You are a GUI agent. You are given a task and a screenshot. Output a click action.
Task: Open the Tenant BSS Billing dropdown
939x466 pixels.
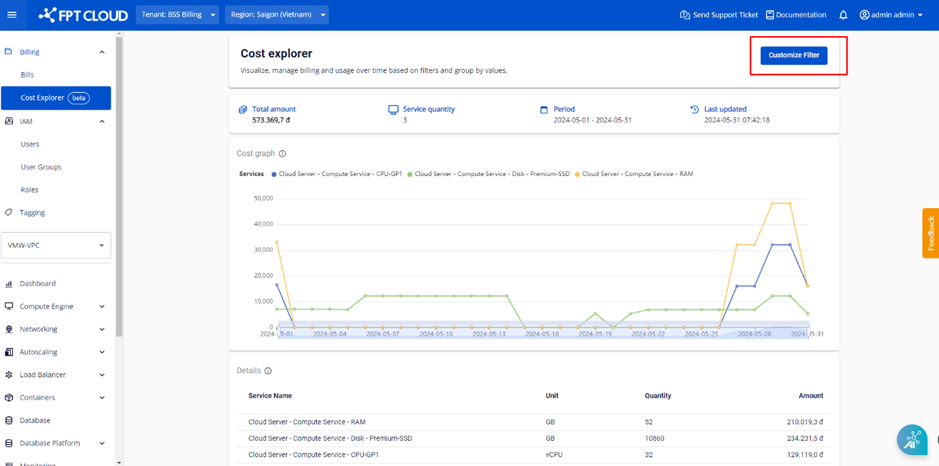pos(176,15)
